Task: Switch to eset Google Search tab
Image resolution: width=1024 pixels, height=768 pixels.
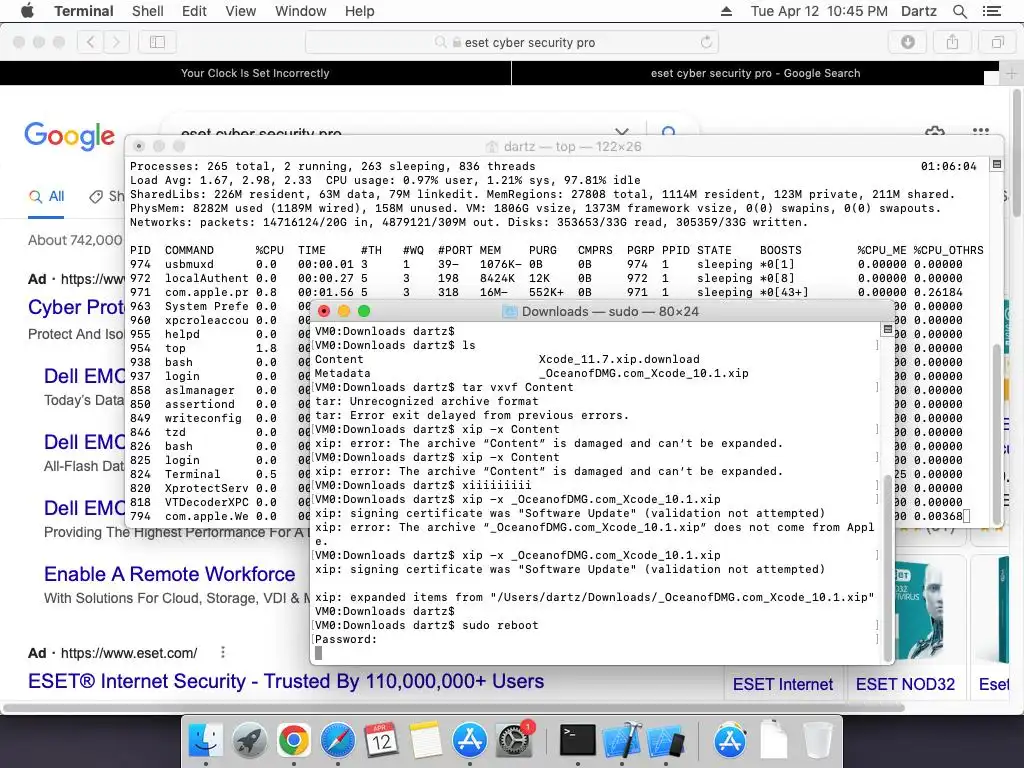Action: click(755, 73)
